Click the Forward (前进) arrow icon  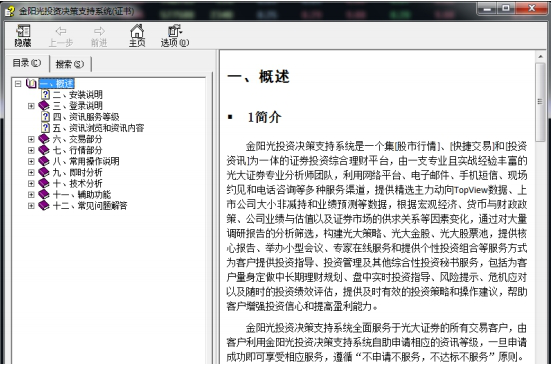[99, 31]
